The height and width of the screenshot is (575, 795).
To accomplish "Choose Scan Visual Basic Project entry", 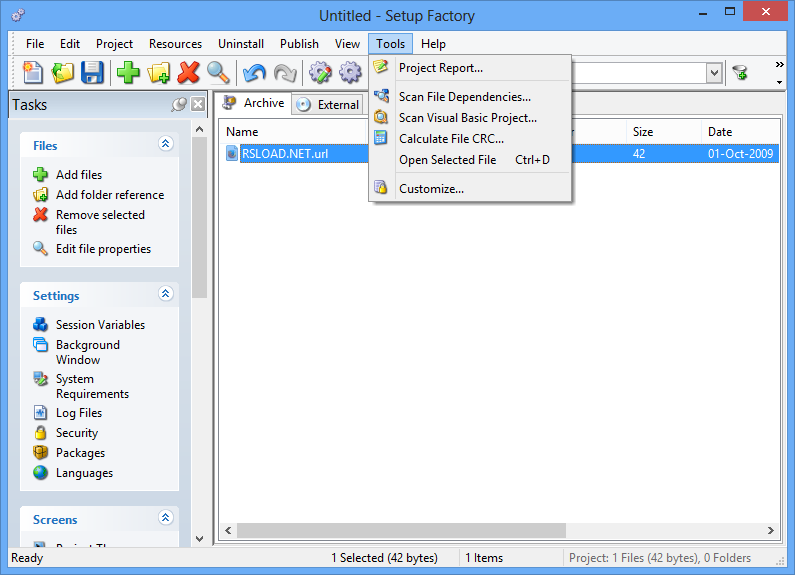I will click(x=471, y=118).
